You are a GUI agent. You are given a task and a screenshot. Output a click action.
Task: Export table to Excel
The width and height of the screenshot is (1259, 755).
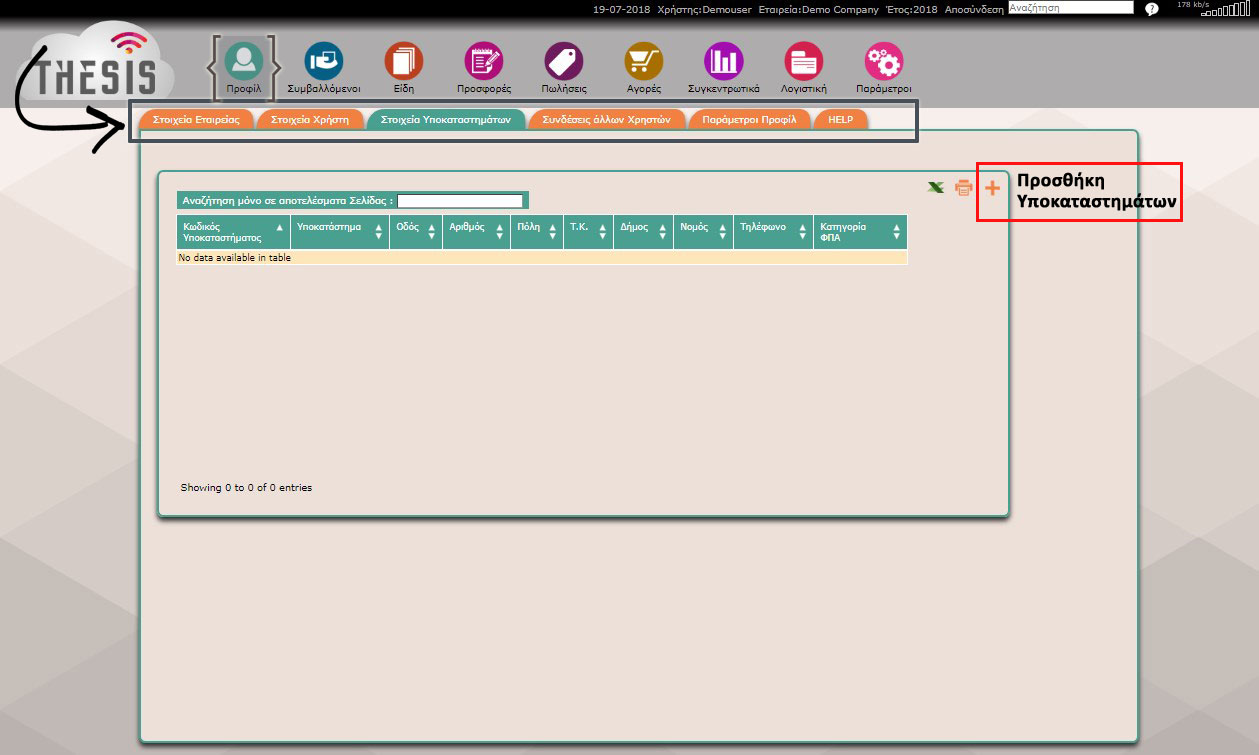[x=936, y=187]
